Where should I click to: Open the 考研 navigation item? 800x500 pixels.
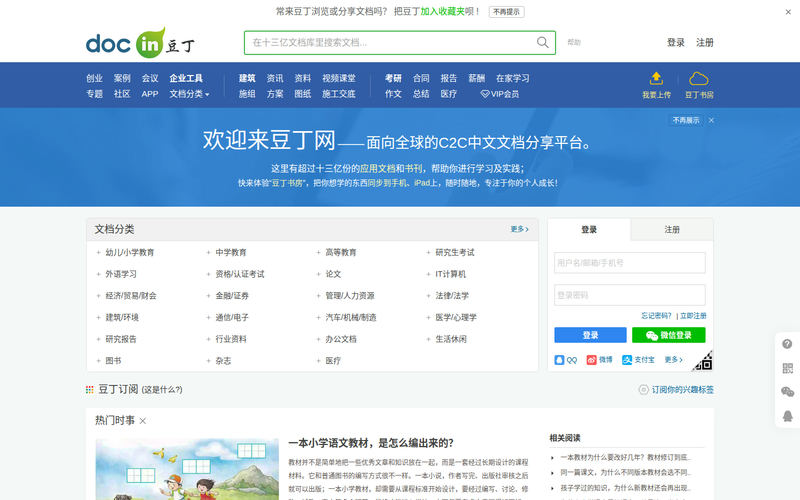point(393,78)
